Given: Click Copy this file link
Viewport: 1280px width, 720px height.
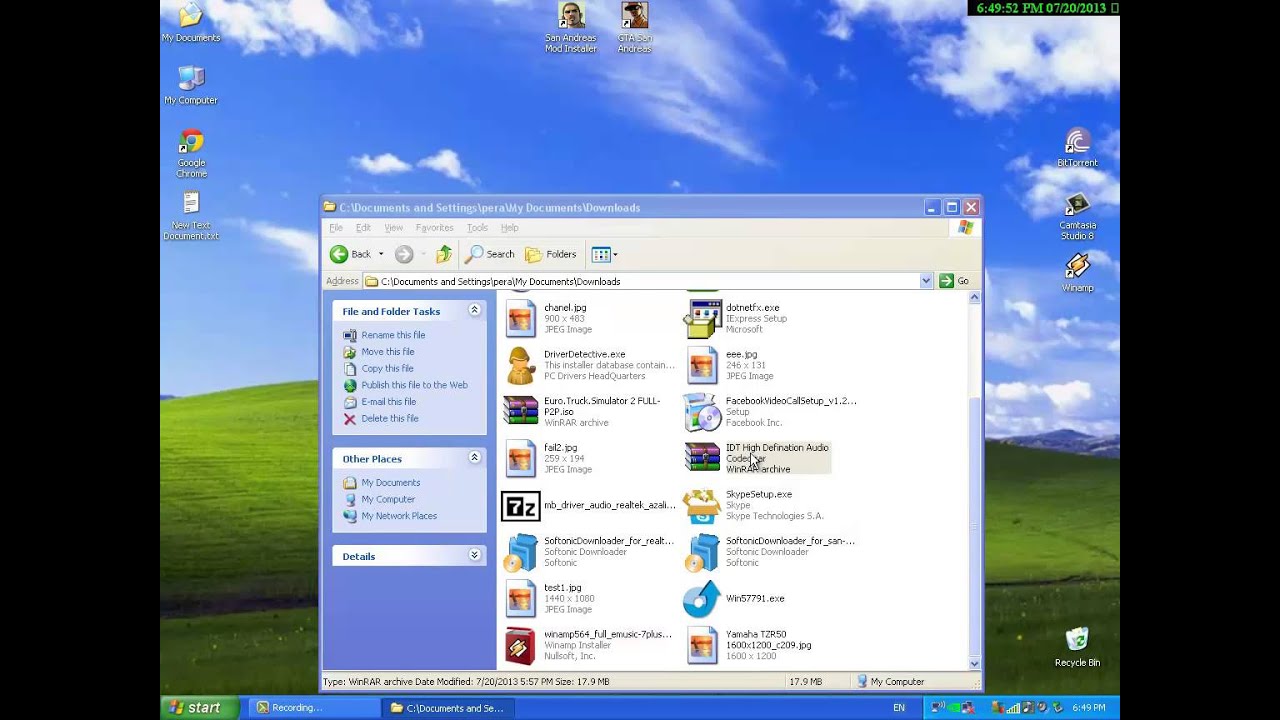Looking at the screenshot, I should (x=387, y=369).
